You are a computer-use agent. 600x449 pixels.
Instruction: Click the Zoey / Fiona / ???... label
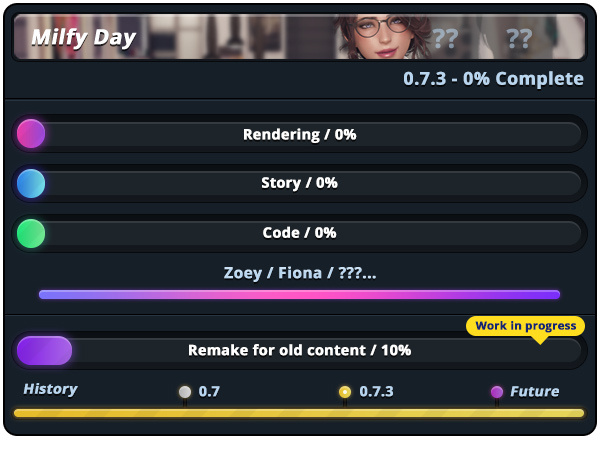[300, 273]
